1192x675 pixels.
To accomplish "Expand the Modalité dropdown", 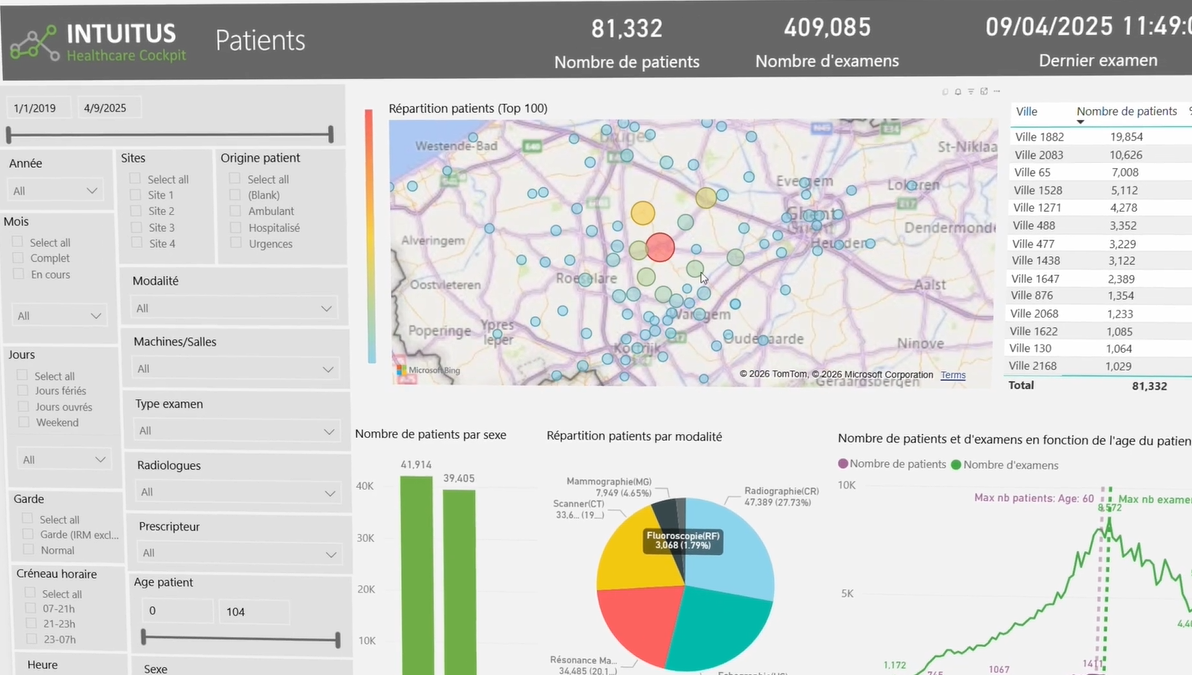I will tap(234, 308).
